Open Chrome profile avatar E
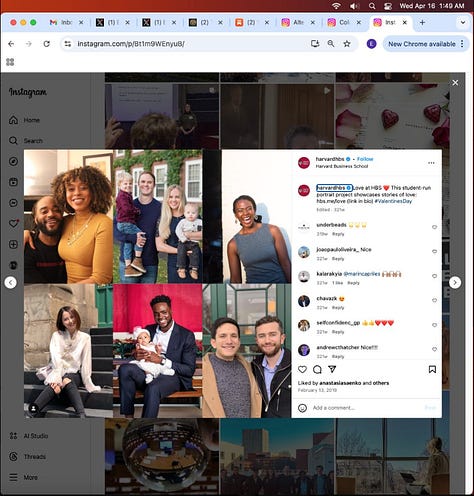The image size is (474, 496). click(x=371, y=44)
